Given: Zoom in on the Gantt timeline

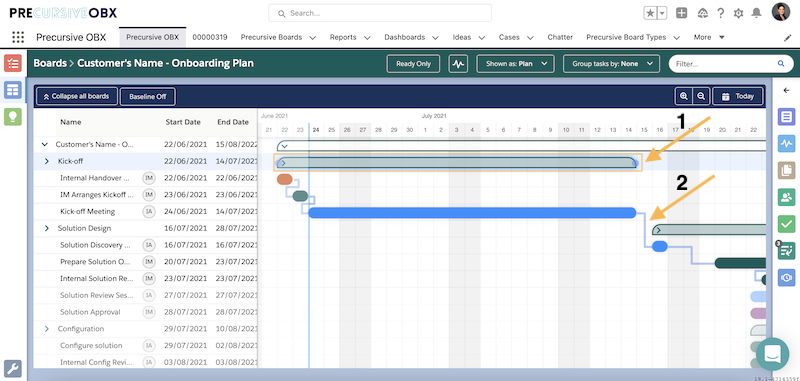Looking at the screenshot, I should point(683,96).
